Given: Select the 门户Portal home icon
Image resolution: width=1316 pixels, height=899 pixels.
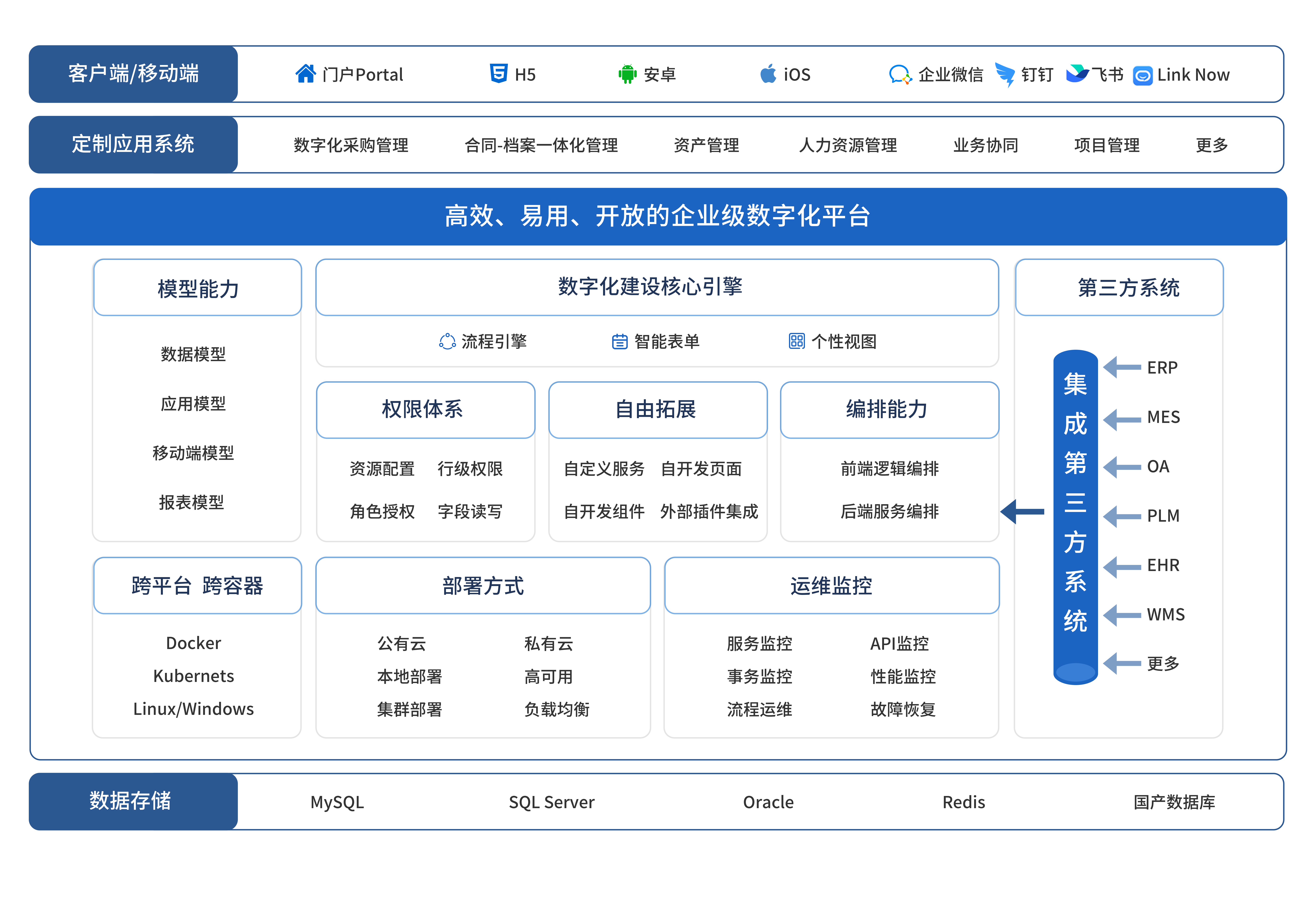Looking at the screenshot, I should tap(306, 74).
